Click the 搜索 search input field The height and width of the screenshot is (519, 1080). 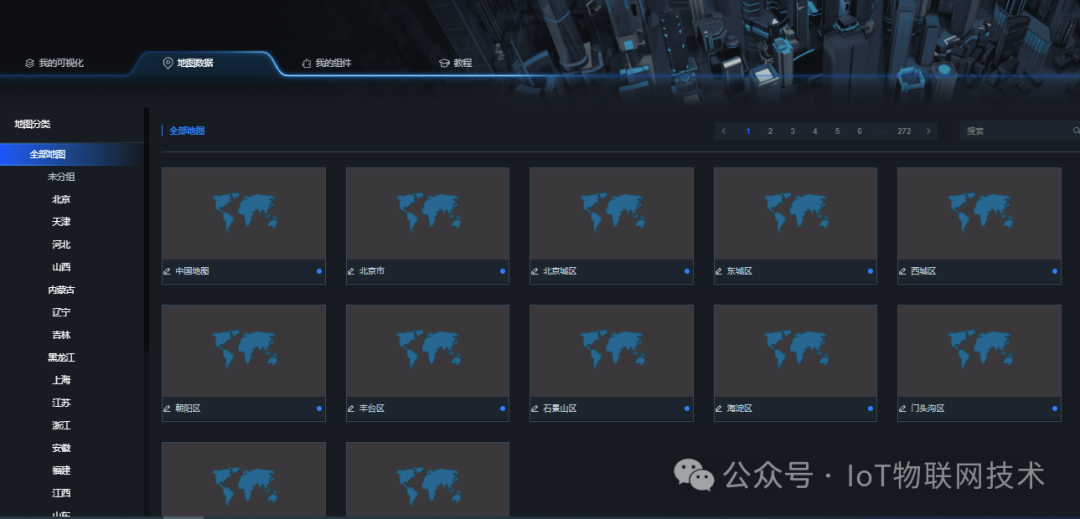[1019, 131]
